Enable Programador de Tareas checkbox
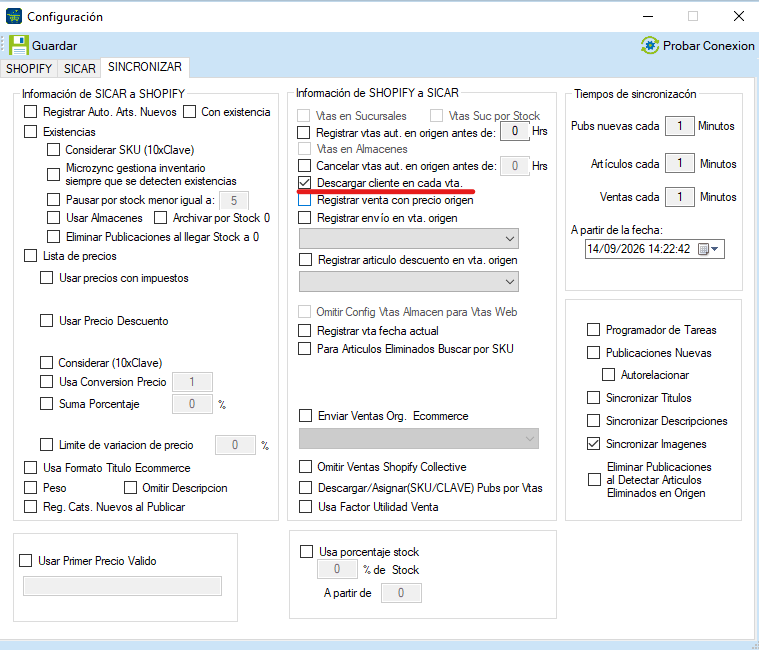Image resolution: width=759 pixels, height=650 pixels. click(x=593, y=330)
